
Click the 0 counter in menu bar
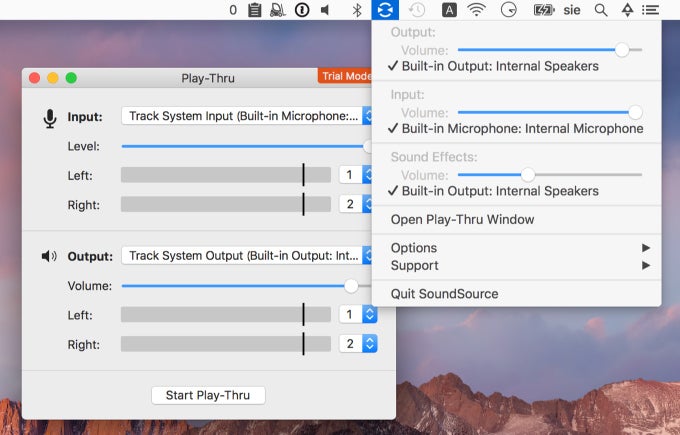[x=233, y=10]
